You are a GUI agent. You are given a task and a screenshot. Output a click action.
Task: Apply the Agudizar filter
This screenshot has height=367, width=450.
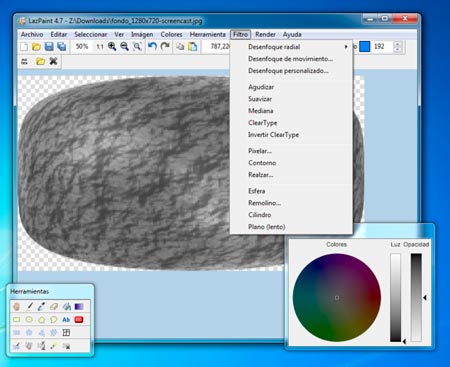291,87
